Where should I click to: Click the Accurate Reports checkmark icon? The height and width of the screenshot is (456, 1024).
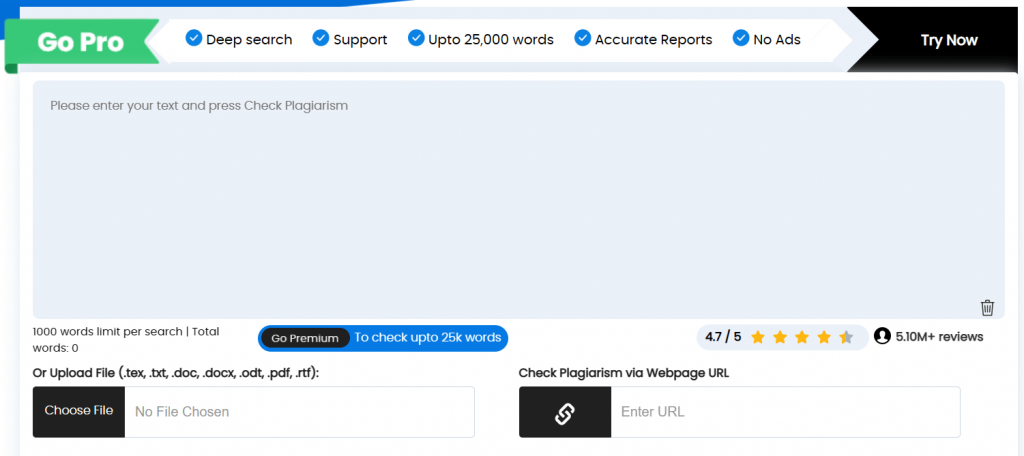pyautogui.click(x=583, y=39)
